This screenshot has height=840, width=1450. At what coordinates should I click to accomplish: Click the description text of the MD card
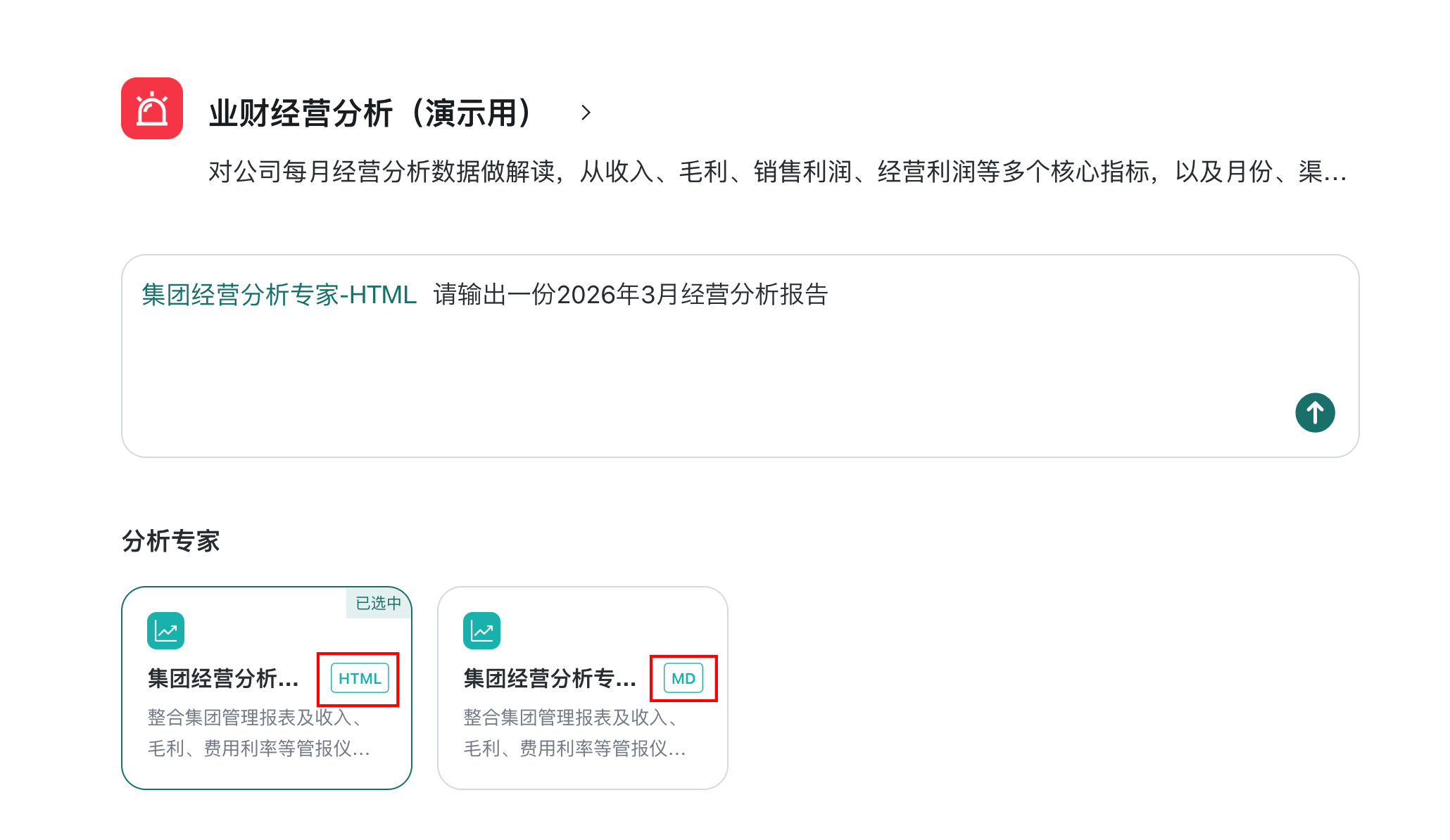coord(574,732)
